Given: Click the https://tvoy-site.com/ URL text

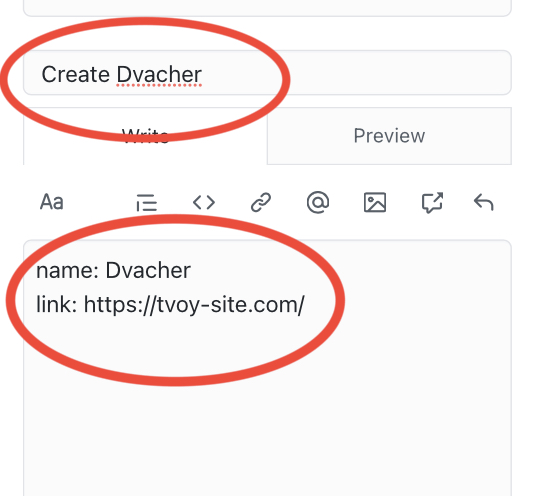Looking at the screenshot, I should point(194,304).
